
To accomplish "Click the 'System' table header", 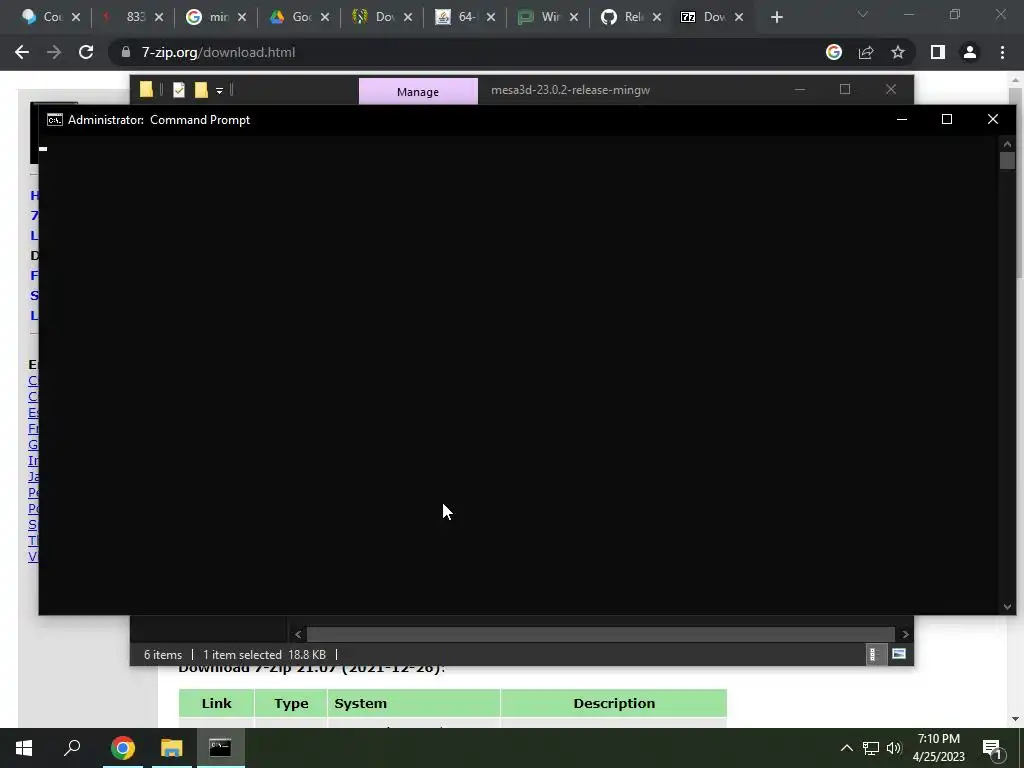I will point(413,703).
